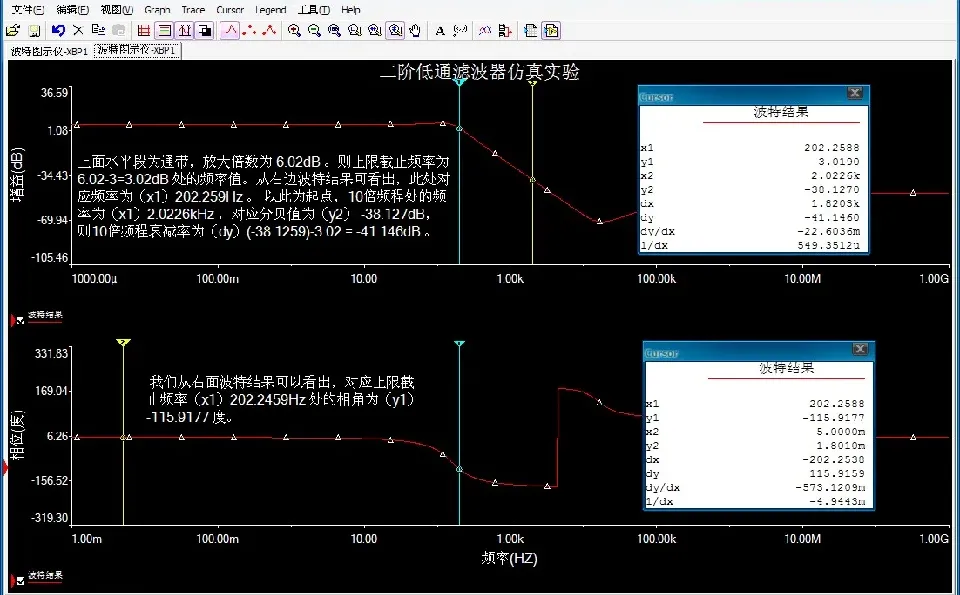Select the show lines only trace icon

click(230, 30)
